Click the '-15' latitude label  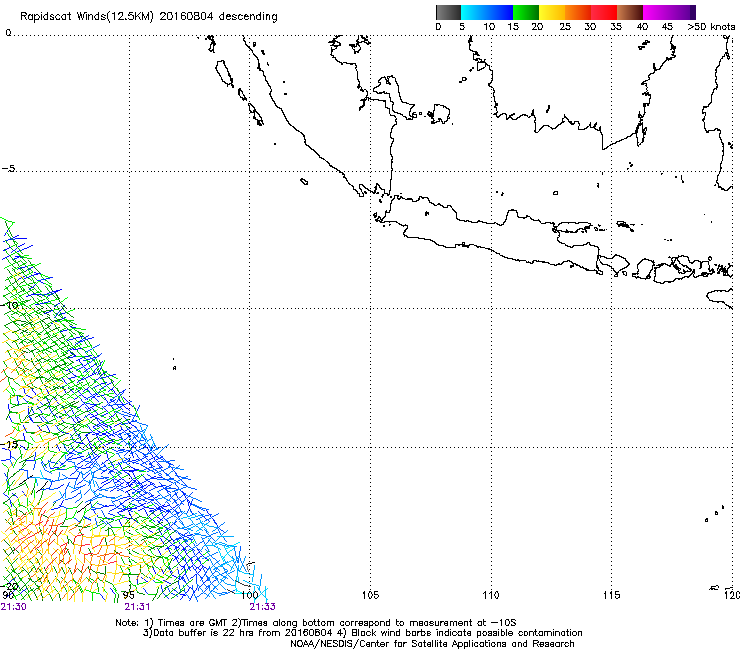[x=10, y=444]
